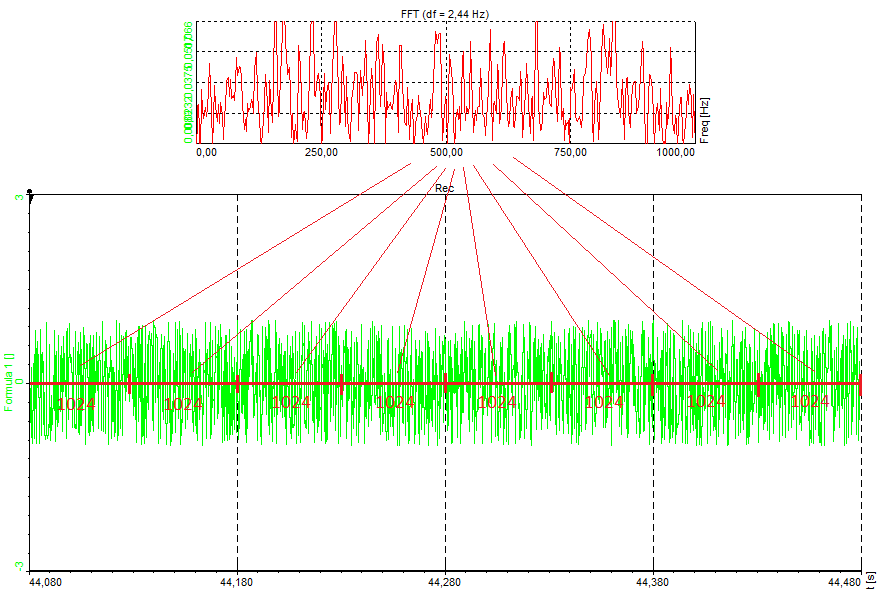This screenshot has width=884, height=601.
Task: Click the 0,00 frequency axis label
Action: pos(206,152)
